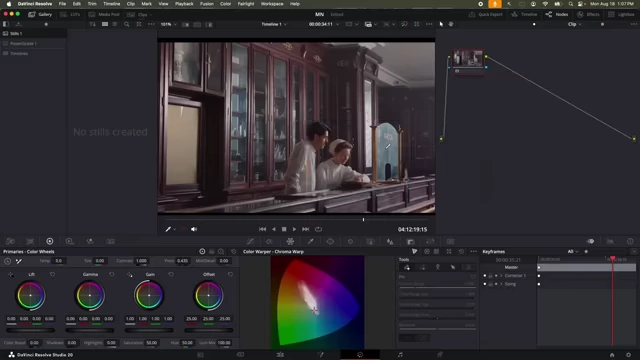Switch to the Edit page tab

(280, 355)
